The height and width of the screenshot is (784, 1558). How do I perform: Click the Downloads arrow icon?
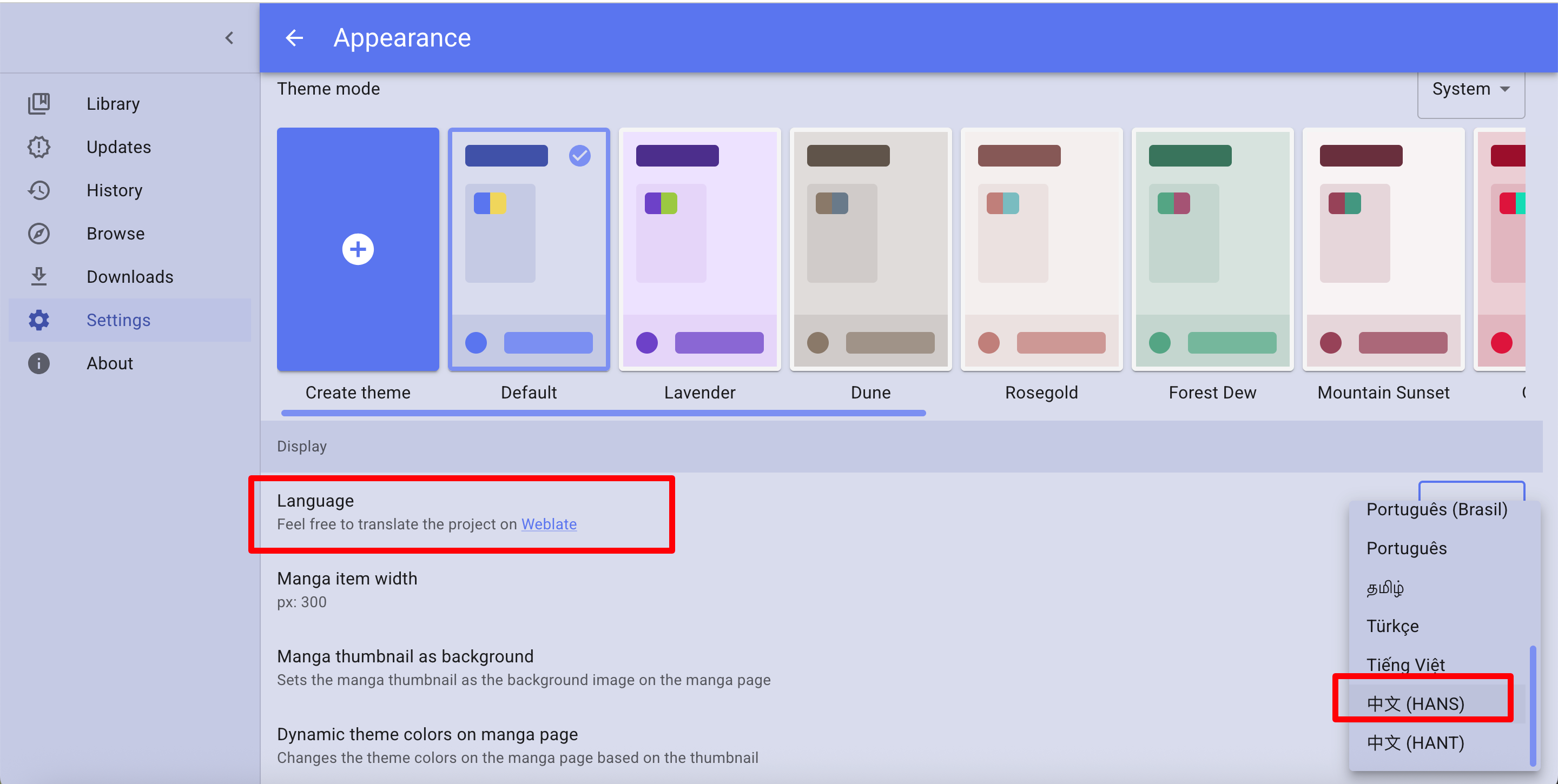pyautogui.click(x=39, y=277)
